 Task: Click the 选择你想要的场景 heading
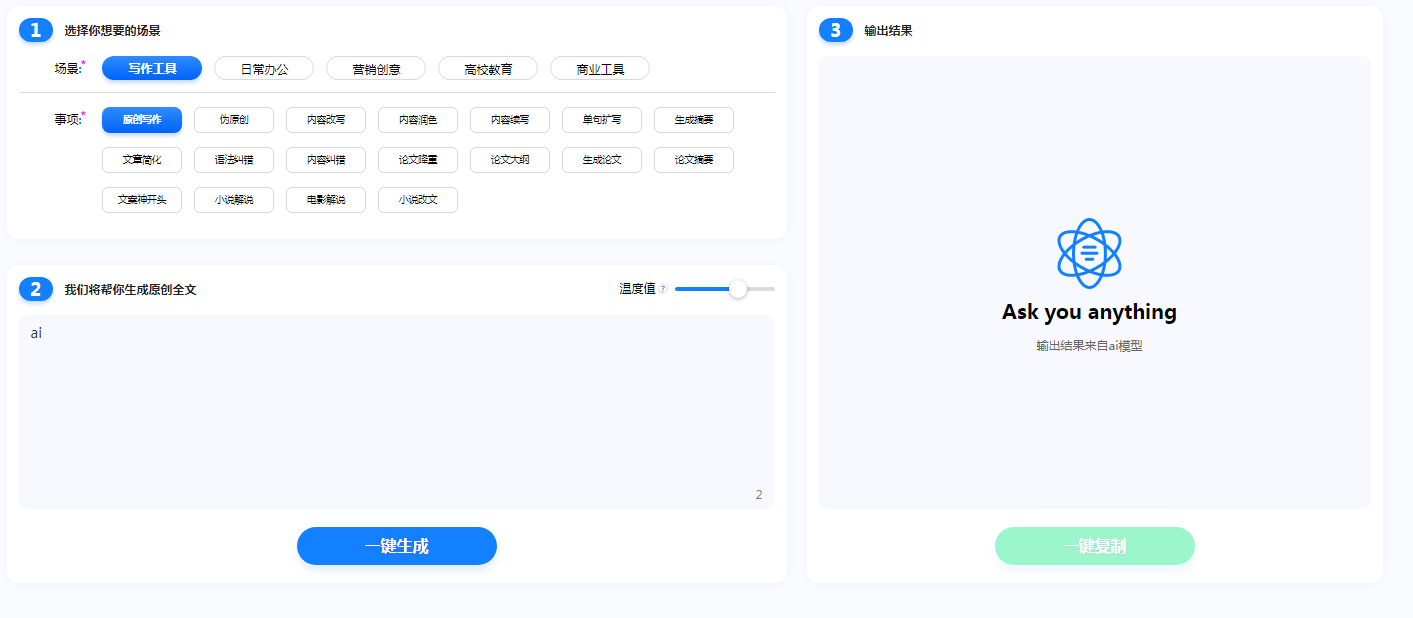(113, 31)
